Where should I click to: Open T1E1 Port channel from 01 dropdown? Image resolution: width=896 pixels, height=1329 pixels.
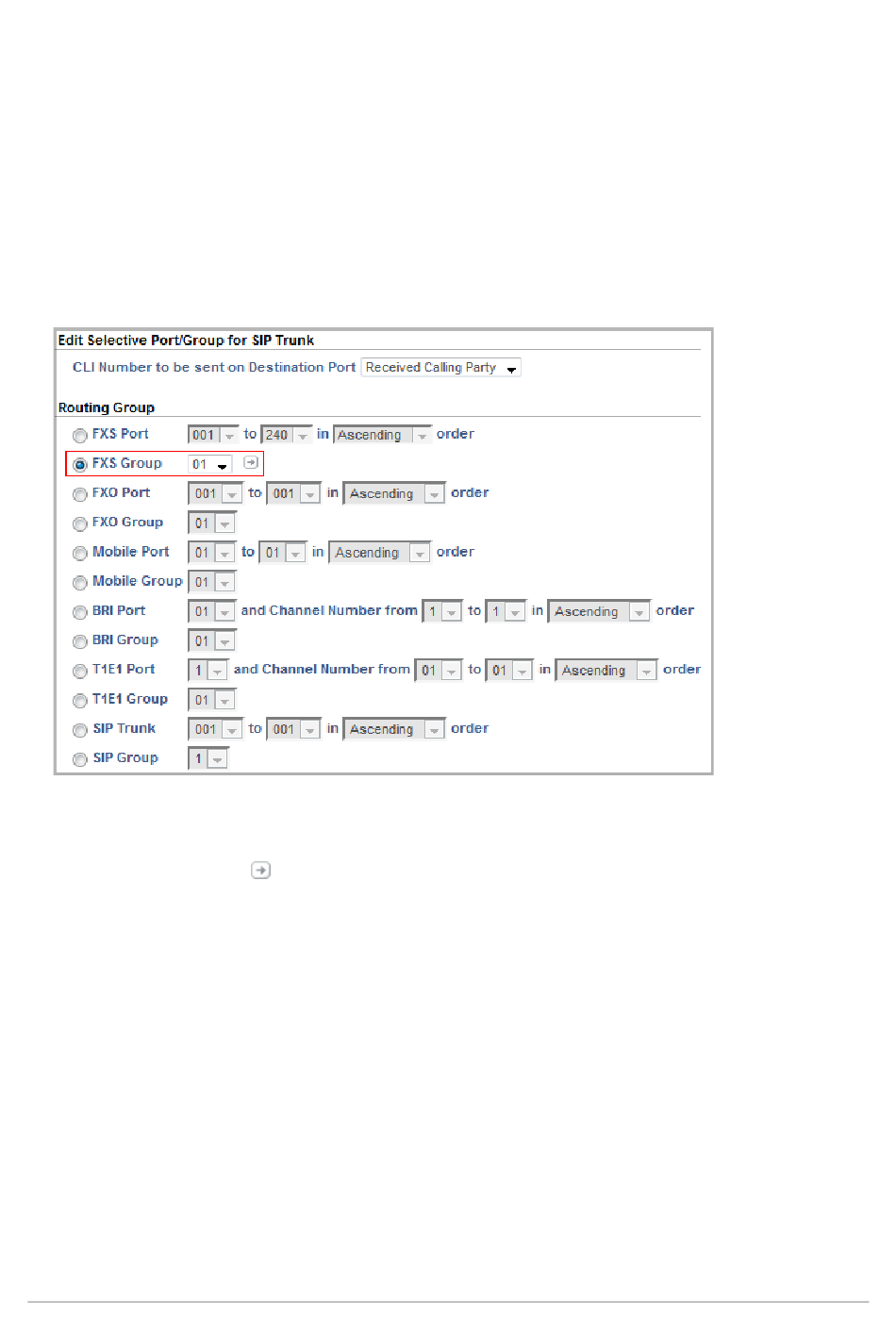[x=439, y=670]
